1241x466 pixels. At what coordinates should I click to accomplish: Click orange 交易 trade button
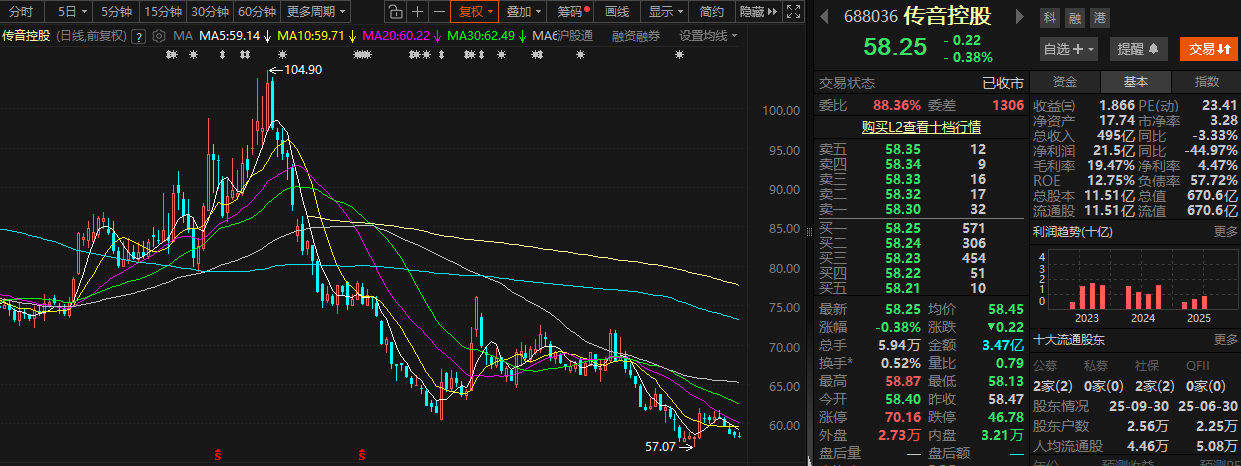(x=1208, y=49)
